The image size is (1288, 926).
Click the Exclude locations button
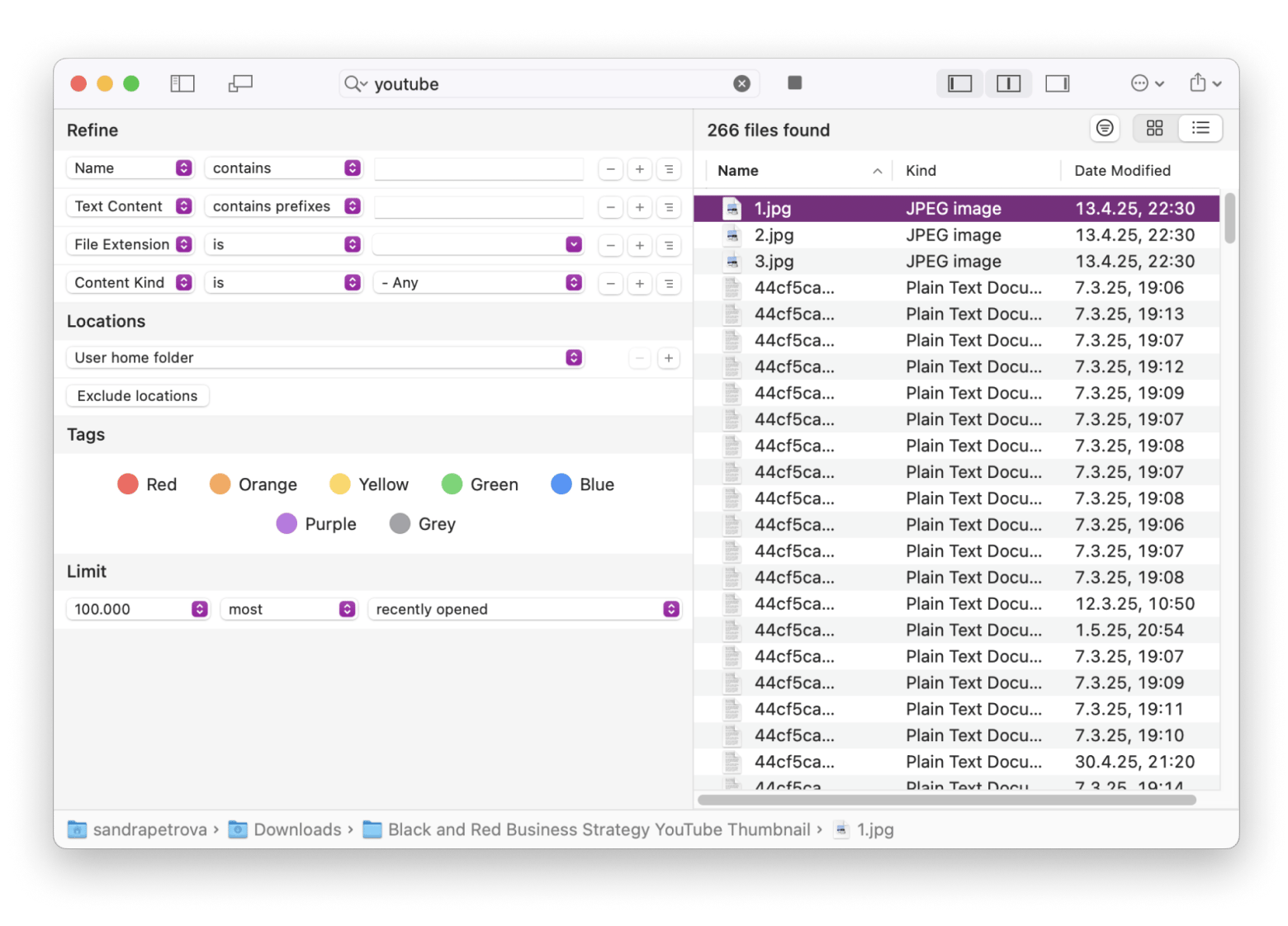coord(137,396)
